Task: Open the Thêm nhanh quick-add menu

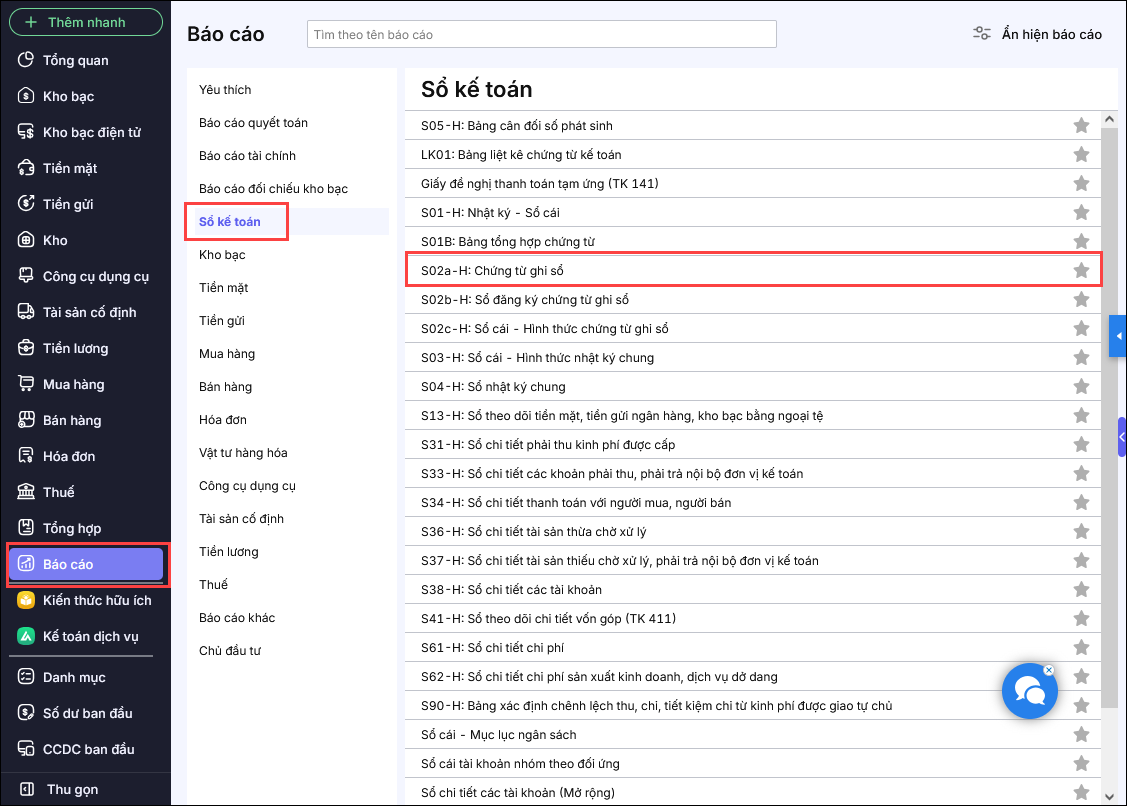Action: (x=86, y=22)
